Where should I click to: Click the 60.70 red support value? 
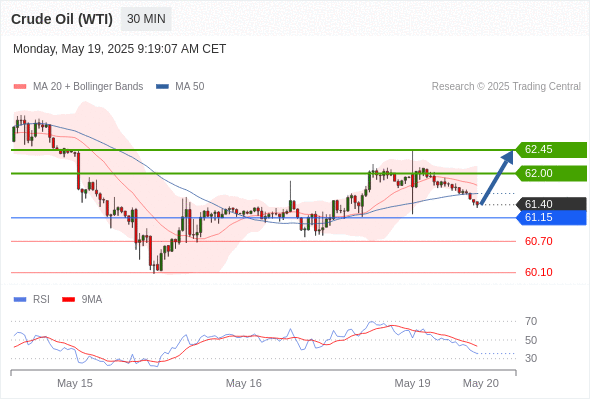click(x=538, y=241)
